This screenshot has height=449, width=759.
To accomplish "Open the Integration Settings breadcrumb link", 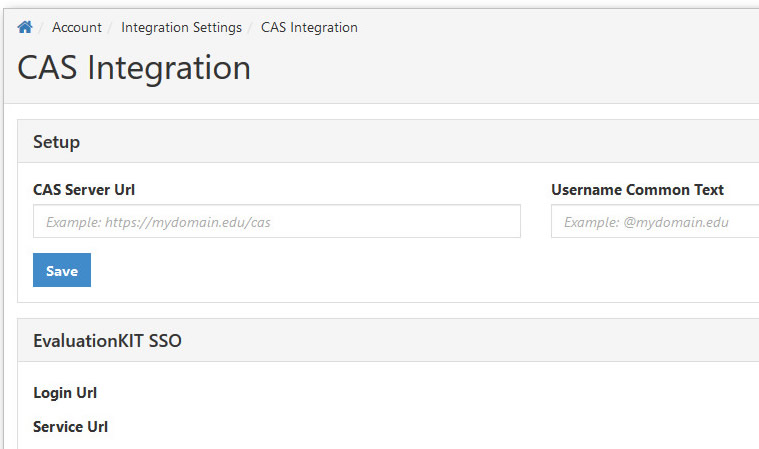I will (x=182, y=28).
